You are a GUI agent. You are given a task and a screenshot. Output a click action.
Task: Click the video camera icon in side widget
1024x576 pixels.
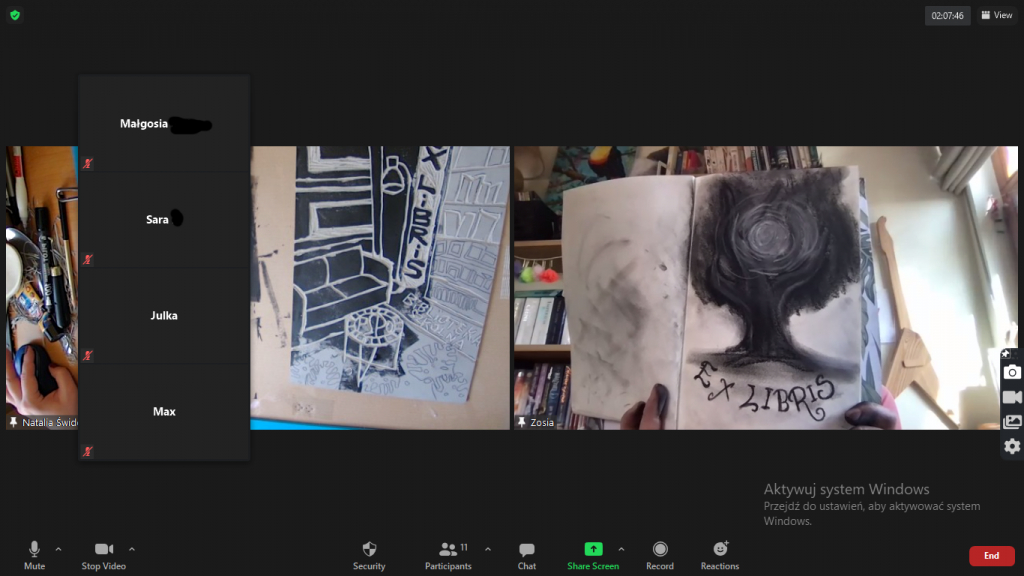1012,397
